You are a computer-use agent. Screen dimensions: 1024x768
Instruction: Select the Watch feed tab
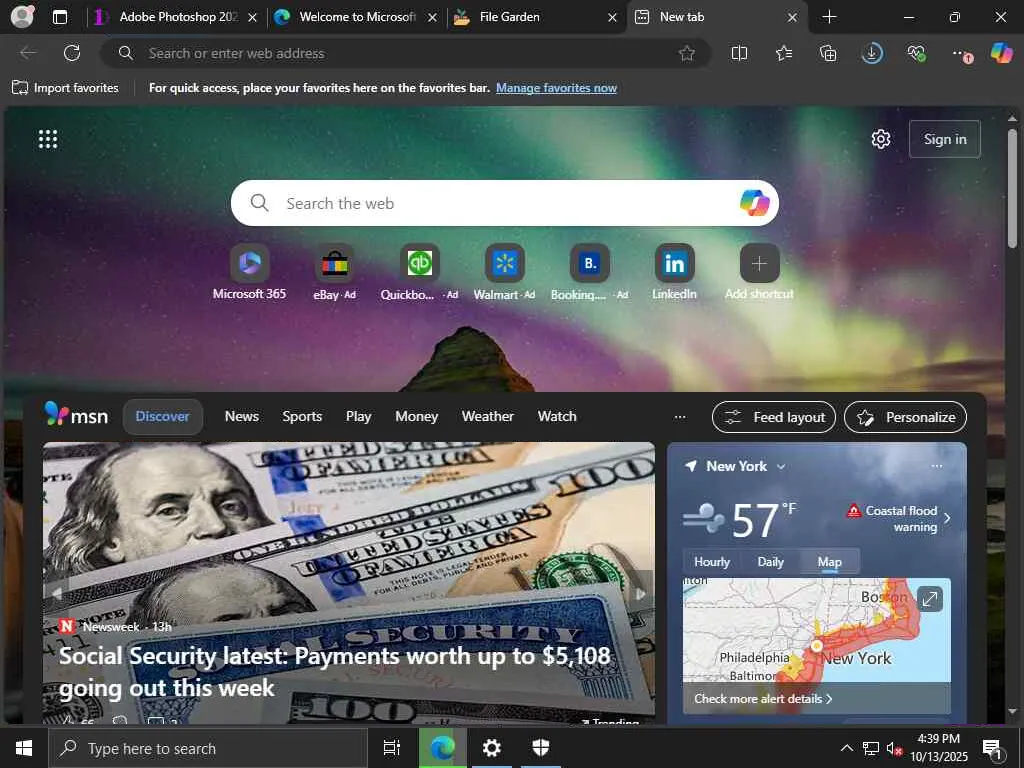[x=557, y=417]
